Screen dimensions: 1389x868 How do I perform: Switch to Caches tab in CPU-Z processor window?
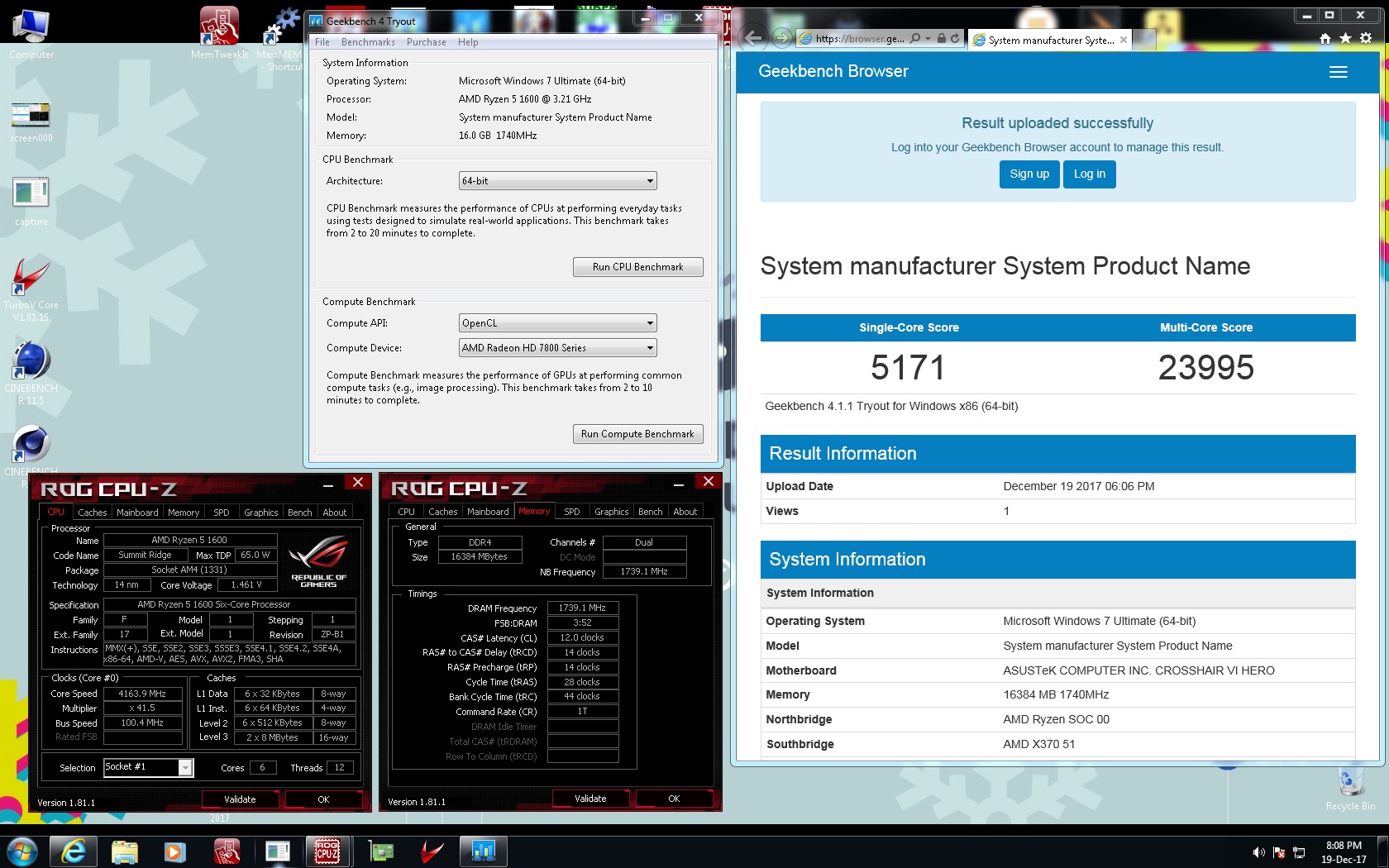click(x=92, y=513)
